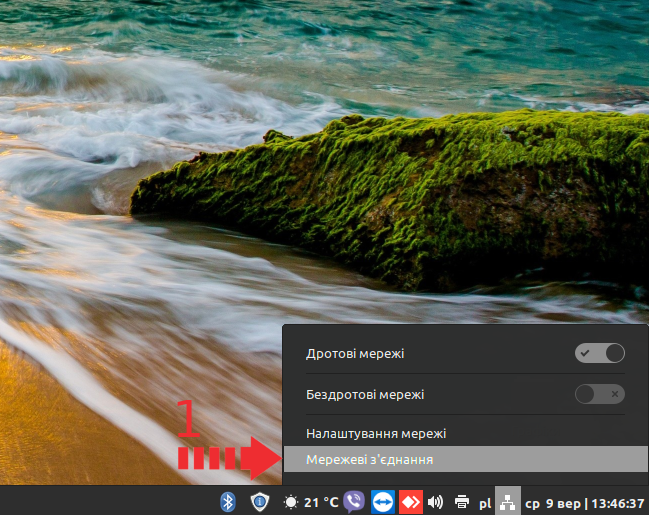This screenshot has width=649, height=515.
Task: Open the sound volume tray icon
Action: coord(435,502)
